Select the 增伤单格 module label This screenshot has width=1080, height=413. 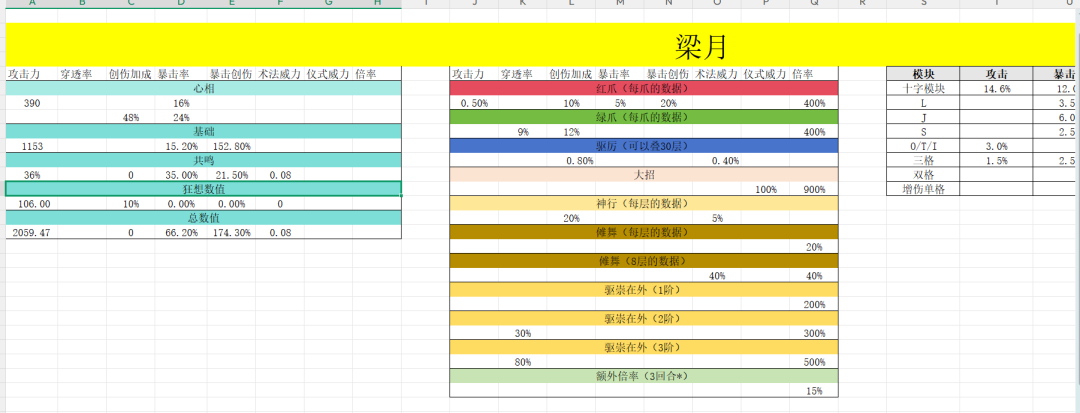tap(923, 189)
